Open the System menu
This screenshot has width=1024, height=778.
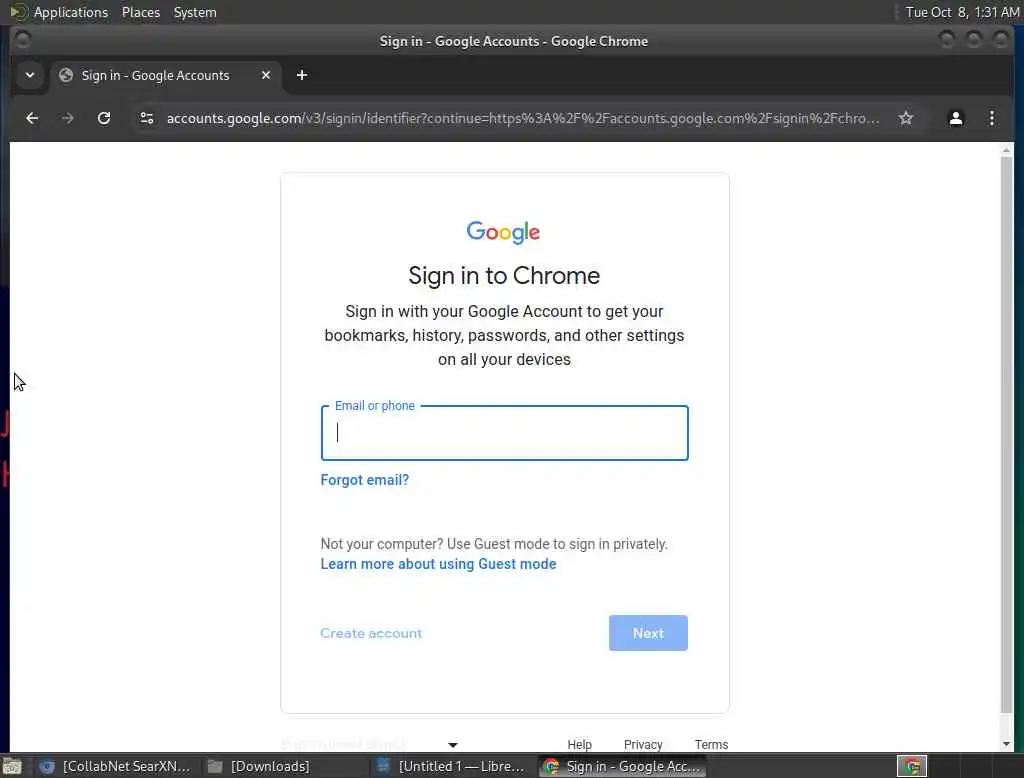[195, 12]
